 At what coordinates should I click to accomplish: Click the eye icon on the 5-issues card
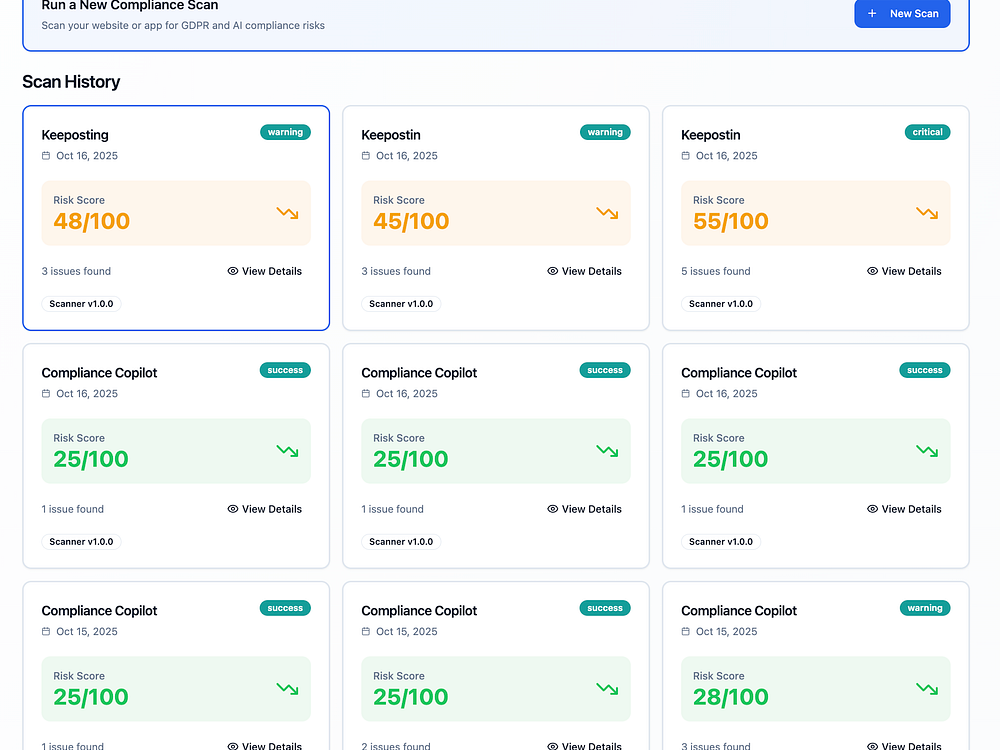[x=872, y=271]
